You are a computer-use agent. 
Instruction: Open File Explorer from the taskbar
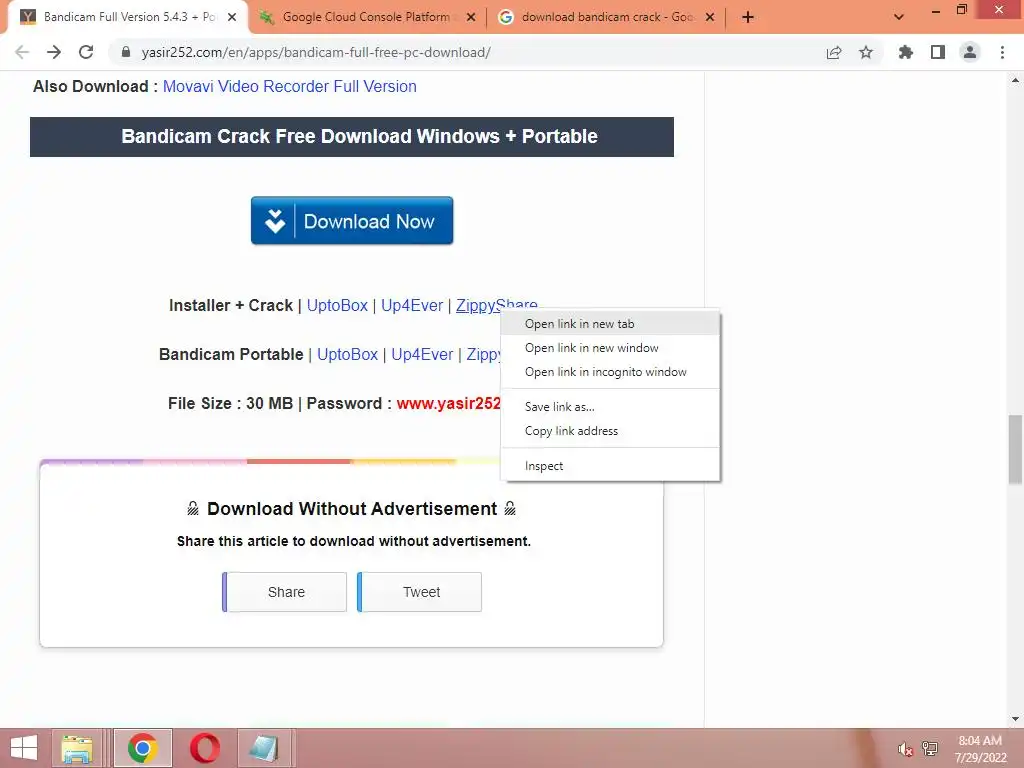coord(77,748)
